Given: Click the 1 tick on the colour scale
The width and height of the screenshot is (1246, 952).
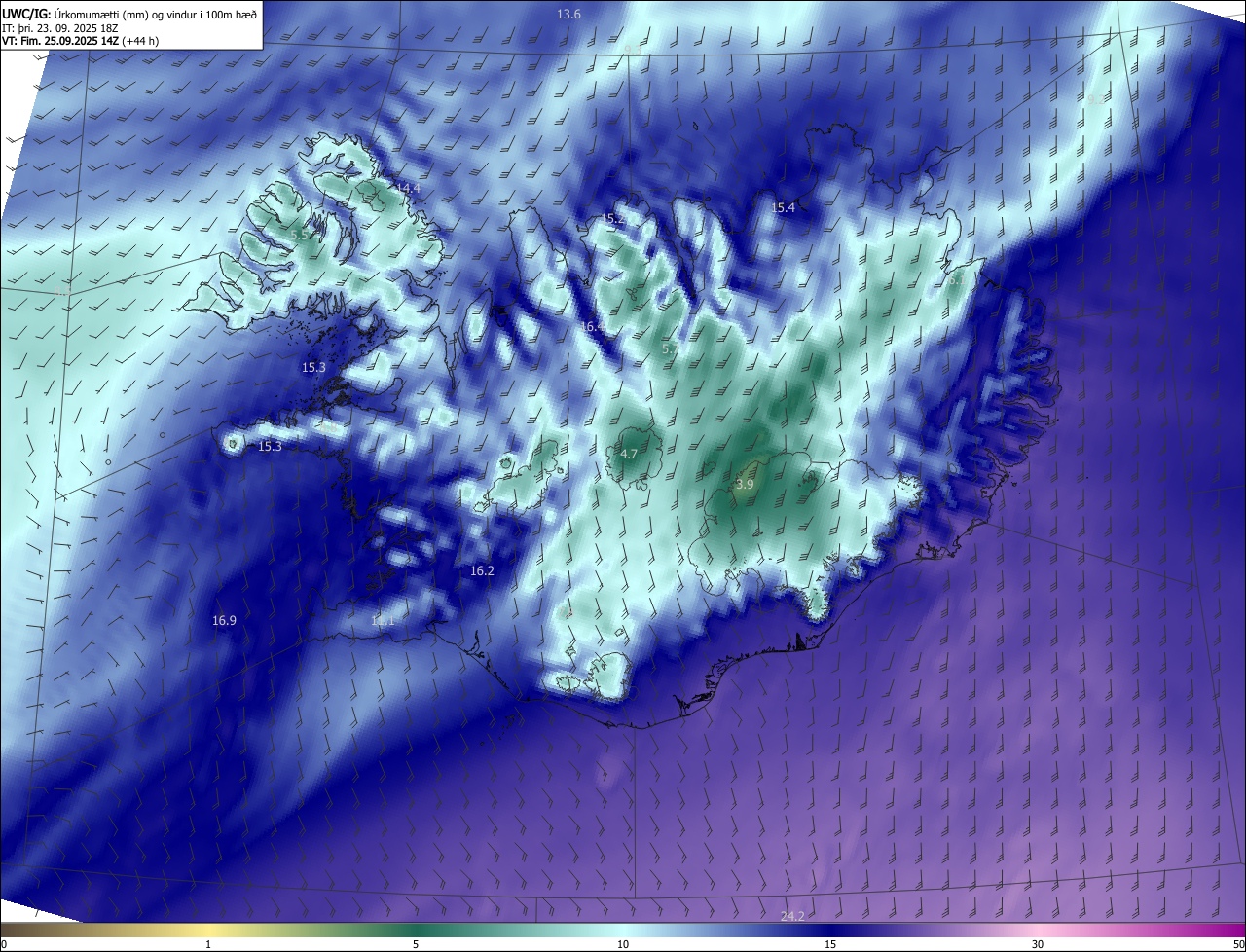Looking at the screenshot, I should click(208, 944).
